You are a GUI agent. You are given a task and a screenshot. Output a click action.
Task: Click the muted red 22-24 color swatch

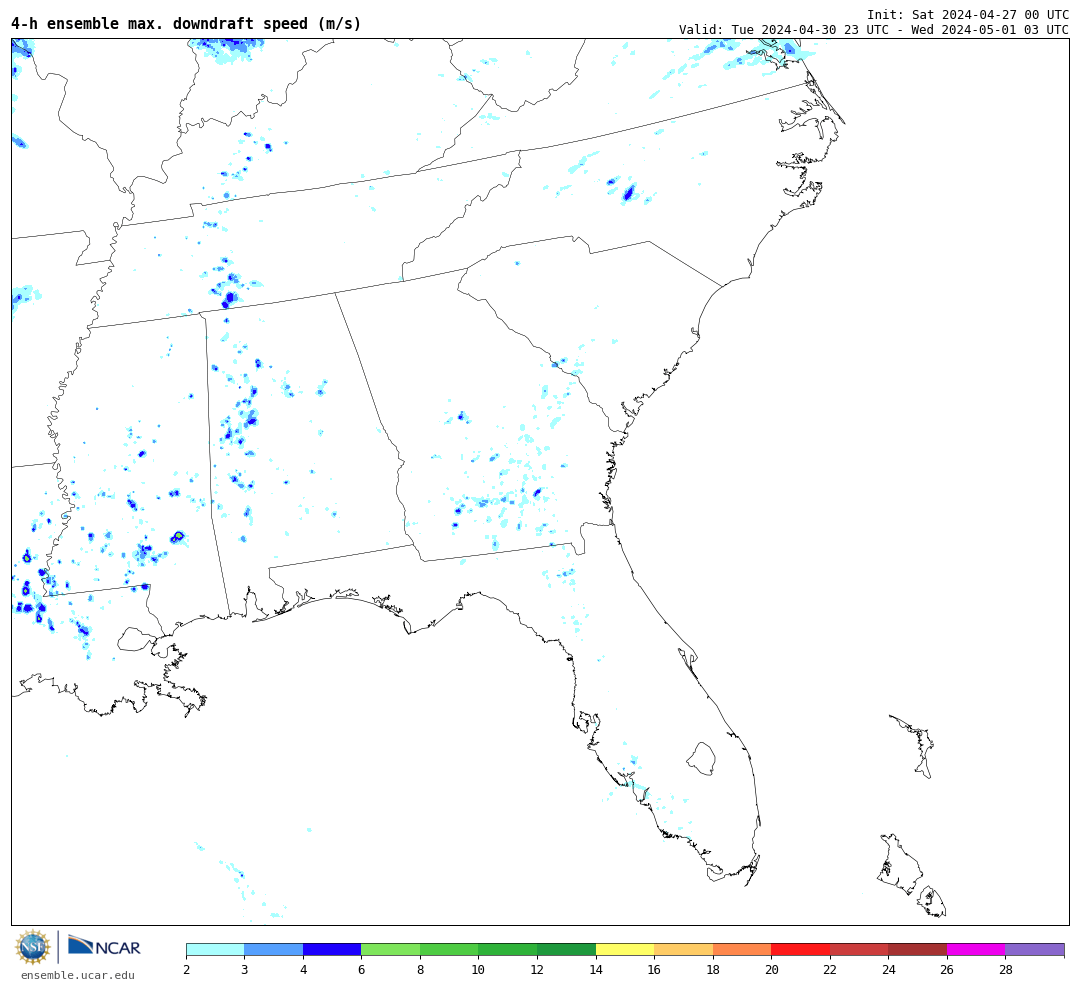pos(859,949)
